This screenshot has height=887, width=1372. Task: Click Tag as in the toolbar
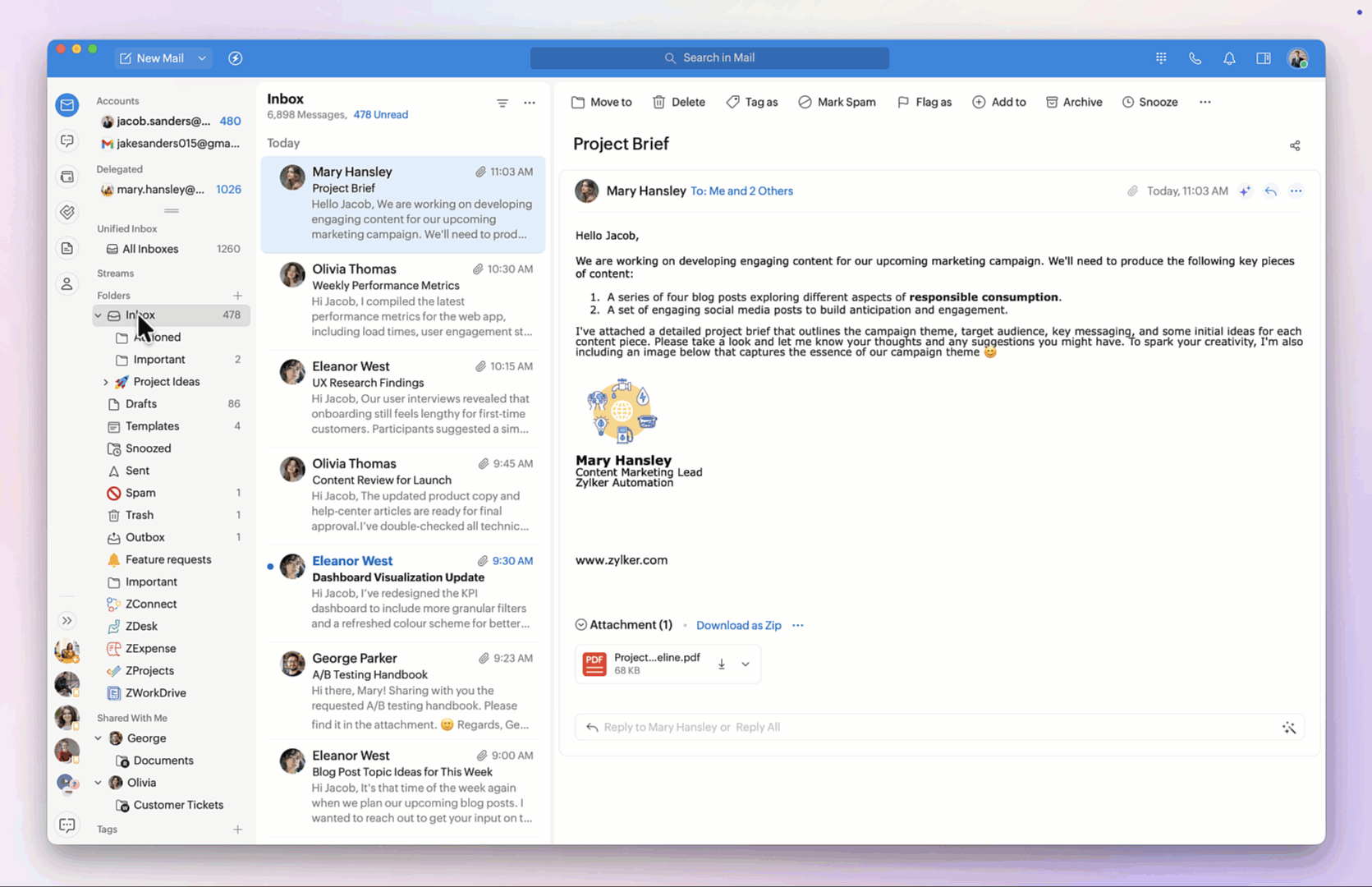pos(752,103)
